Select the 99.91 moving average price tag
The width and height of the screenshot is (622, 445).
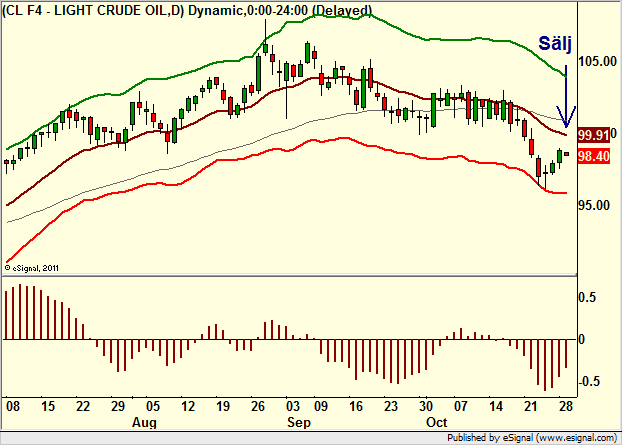[594, 135]
